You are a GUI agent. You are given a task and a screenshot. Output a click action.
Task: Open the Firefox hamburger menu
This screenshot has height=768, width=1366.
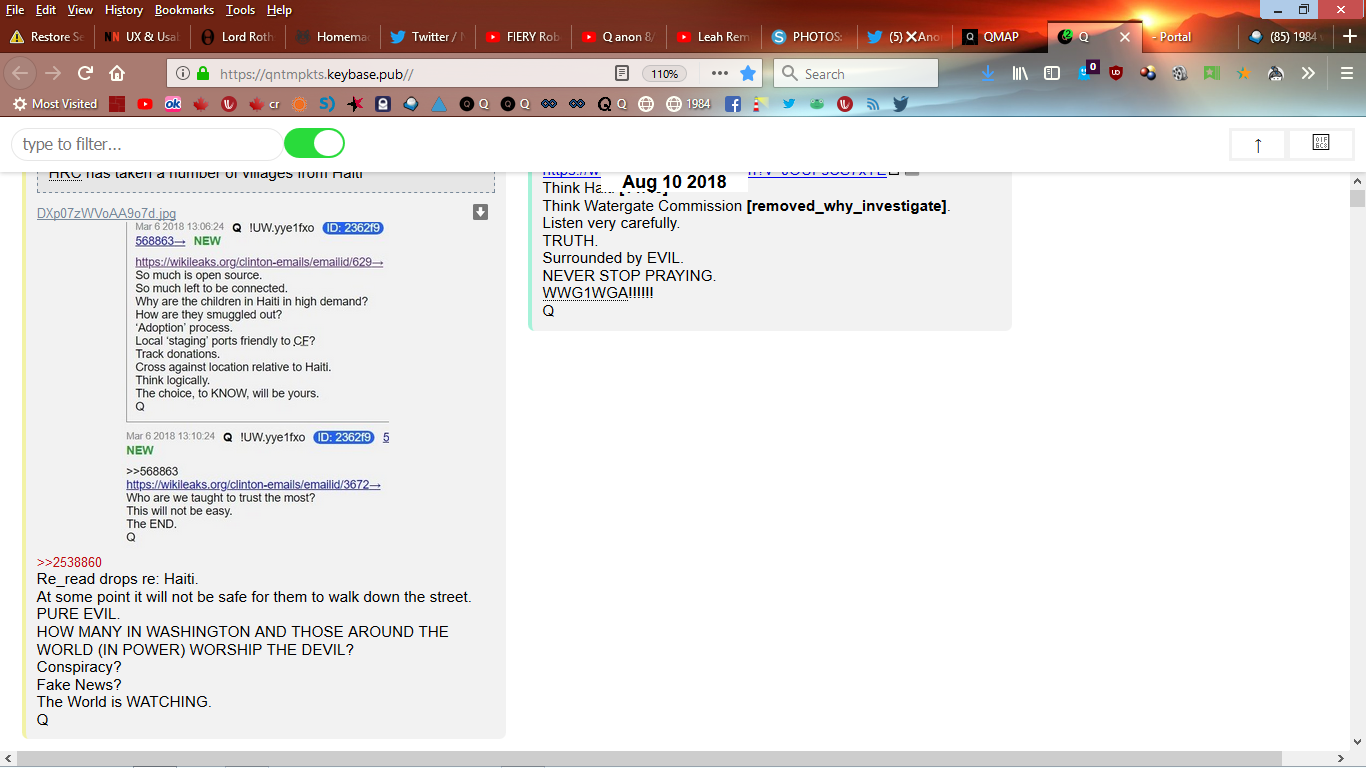(x=1346, y=73)
